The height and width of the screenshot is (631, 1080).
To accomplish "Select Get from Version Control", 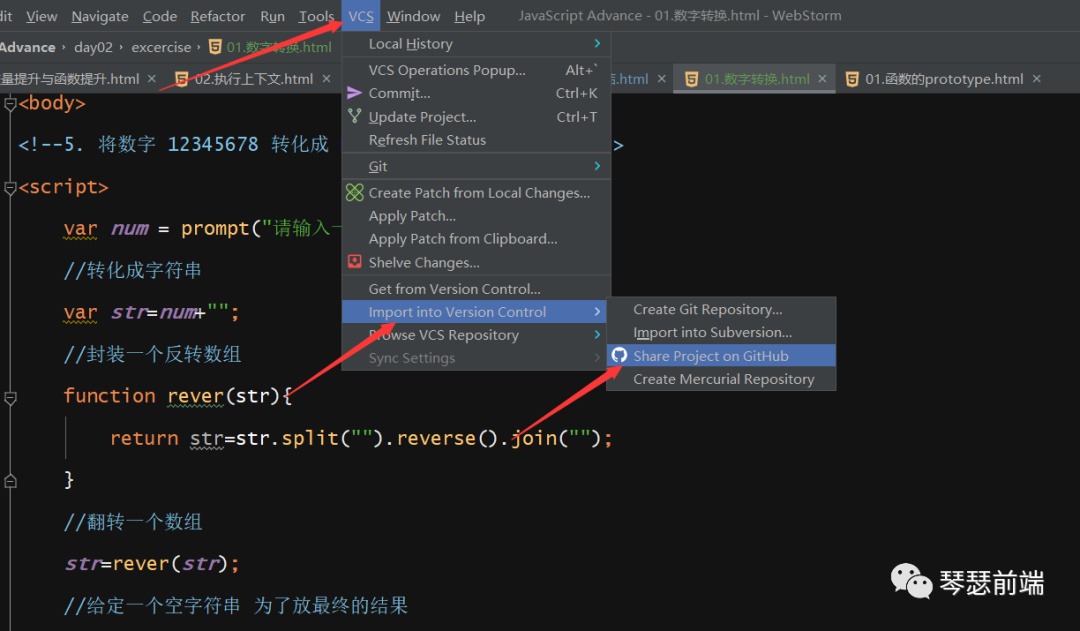I will pos(476,289).
